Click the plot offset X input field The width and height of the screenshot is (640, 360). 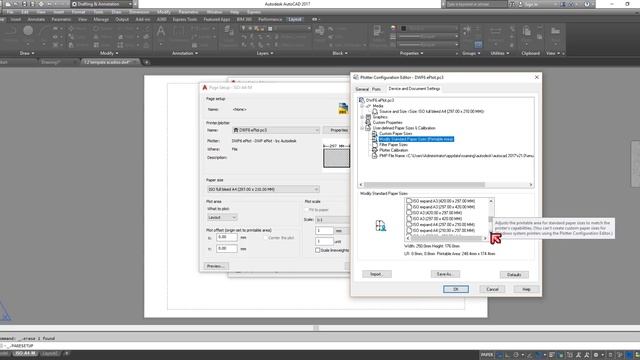tap(227, 237)
